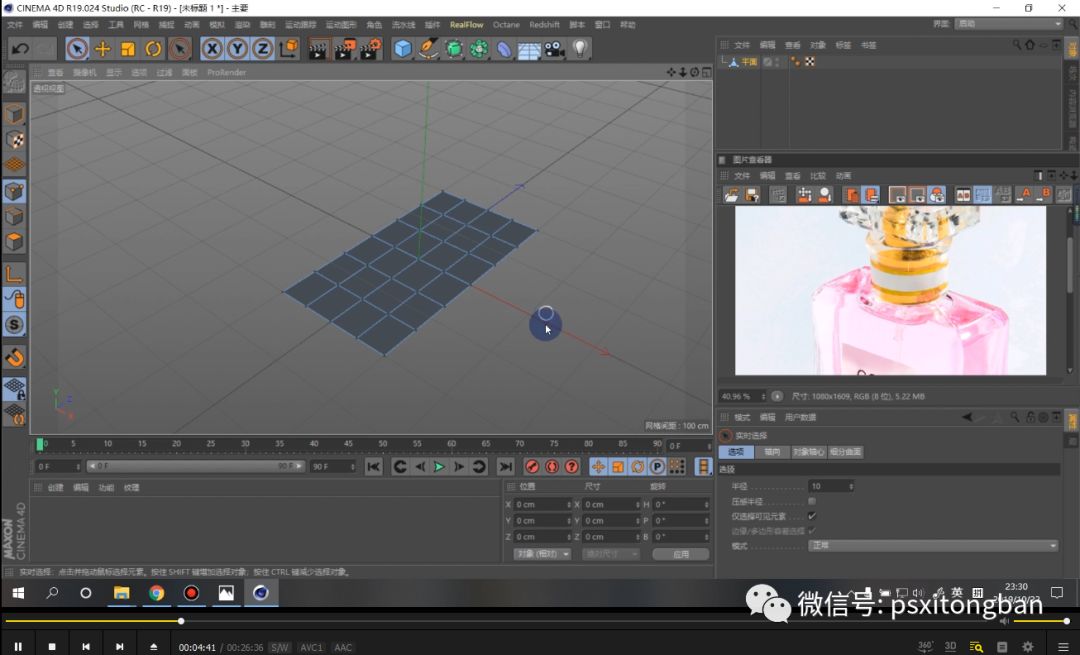
Task: Switch to the subdivision surface tab
Action: click(x=845, y=452)
